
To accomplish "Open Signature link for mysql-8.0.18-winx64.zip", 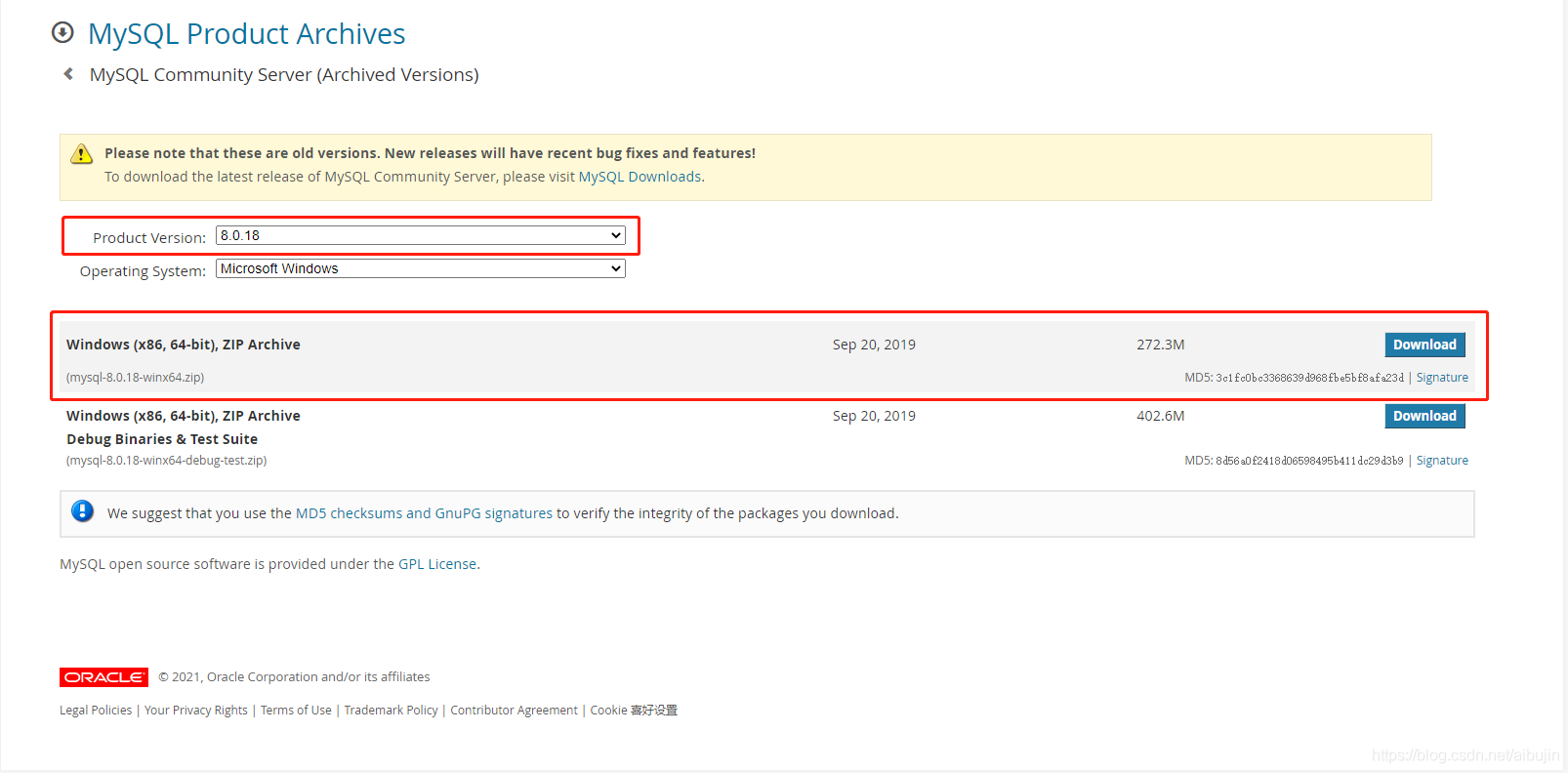I will click(x=1442, y=378).
